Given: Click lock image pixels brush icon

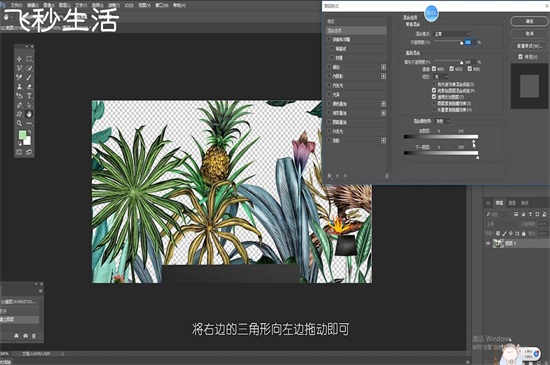Looking at the screenshot, I should [504, 233].
